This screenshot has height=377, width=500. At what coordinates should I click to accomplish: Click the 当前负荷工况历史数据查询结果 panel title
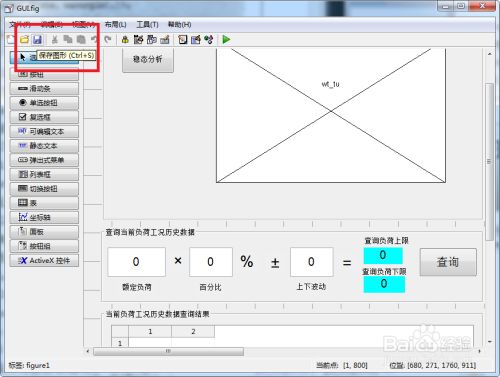[157, 314]
